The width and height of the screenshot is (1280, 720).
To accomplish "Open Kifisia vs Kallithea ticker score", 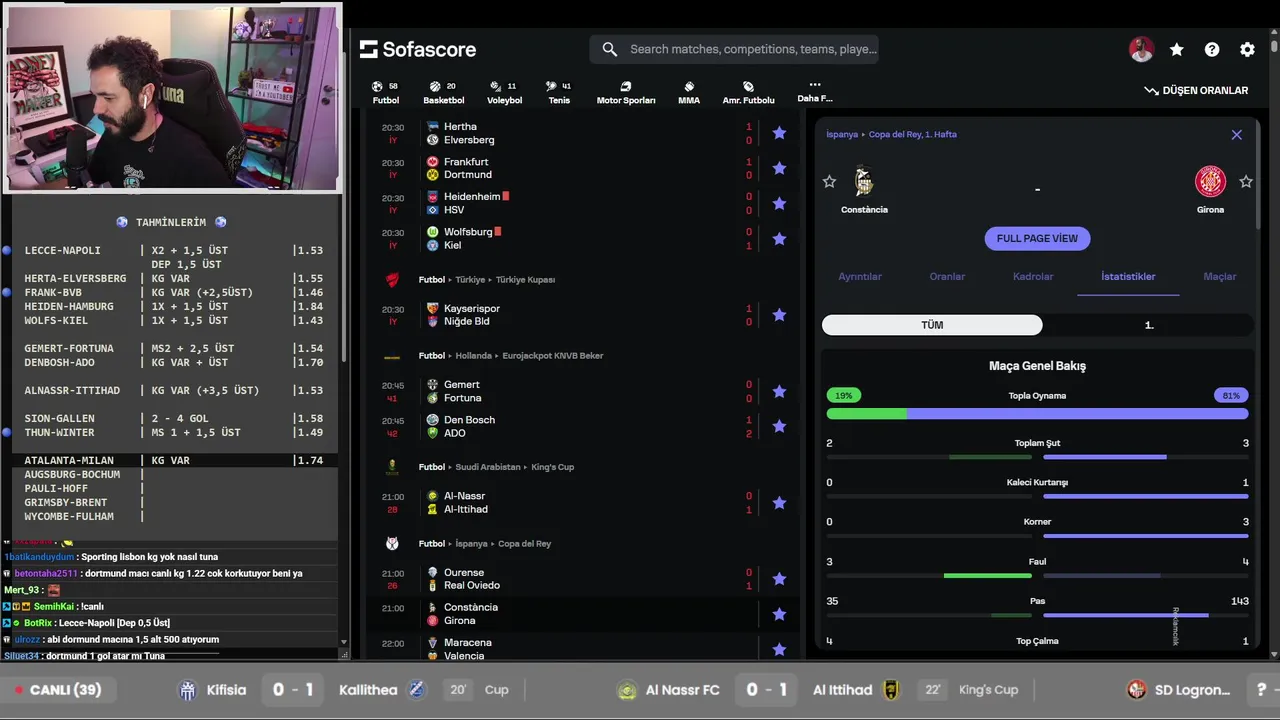I will pos(293,690).
